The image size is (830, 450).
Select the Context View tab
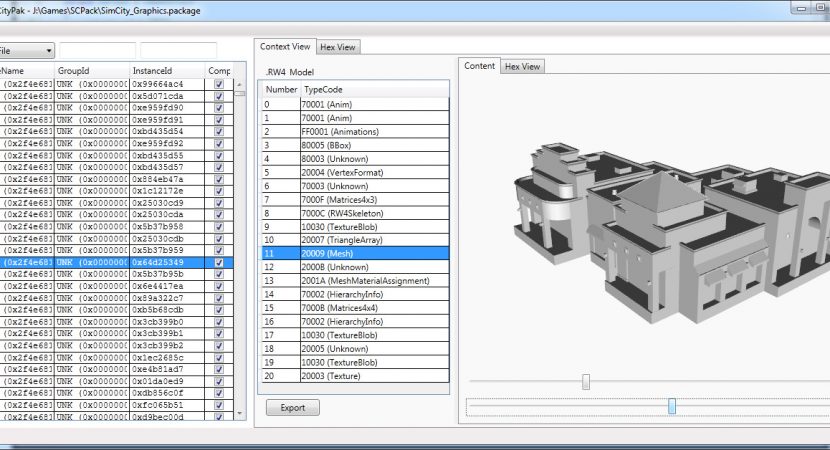[285, 46]
